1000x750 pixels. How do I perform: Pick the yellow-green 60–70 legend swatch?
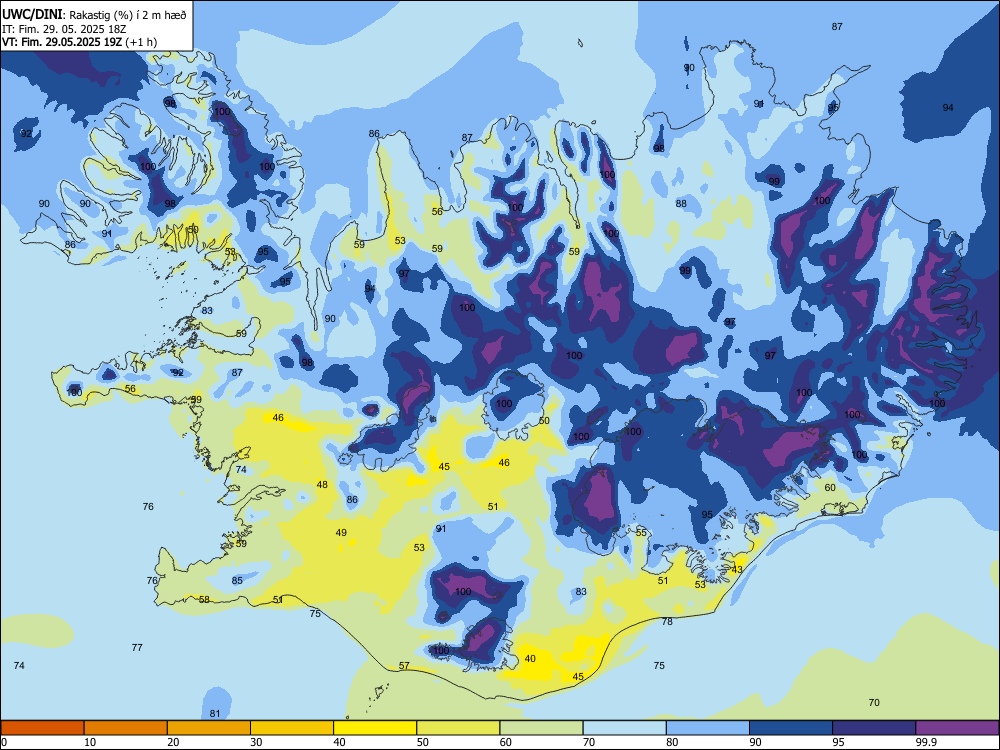tap(541, 728)
